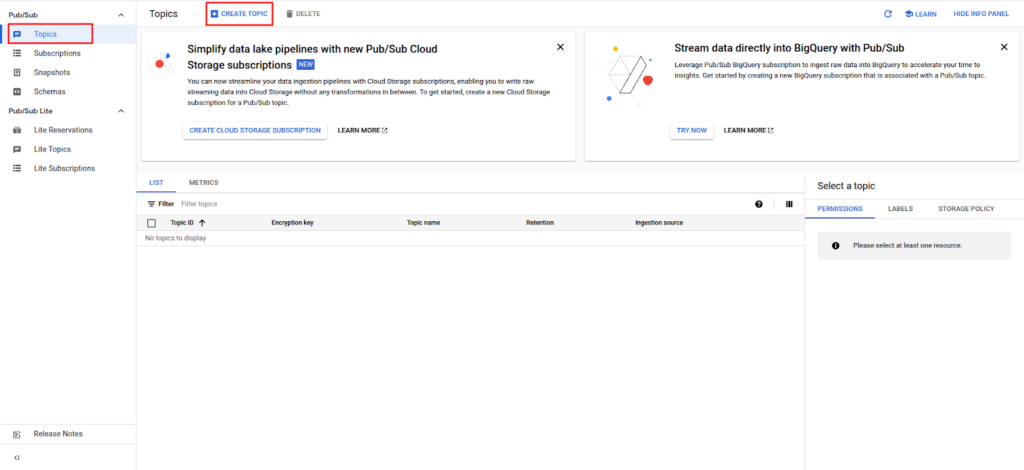
Task: Click the NEW badge in banner title
Action: coord(306,65)
